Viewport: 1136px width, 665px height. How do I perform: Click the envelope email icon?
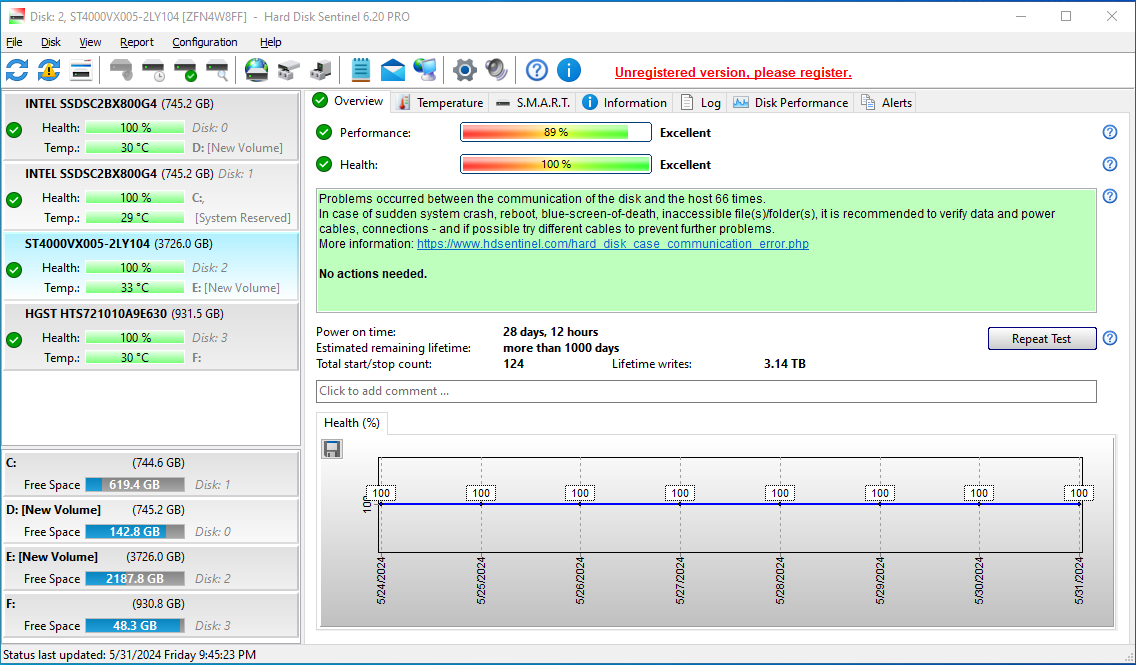click(x=393, y=70)
